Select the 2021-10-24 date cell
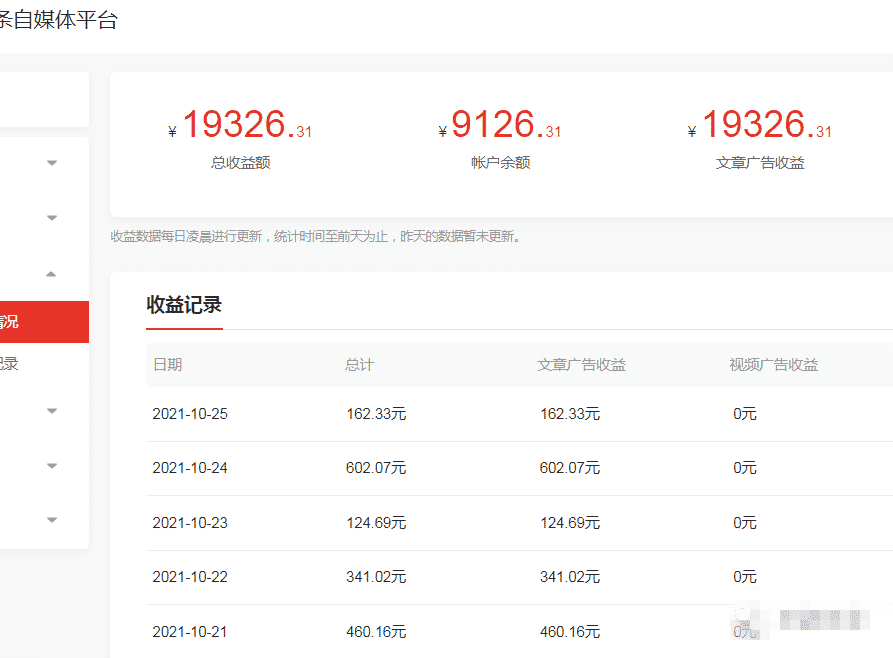The width and height of the screenshot is (893, 658). [x=190, y=468]
